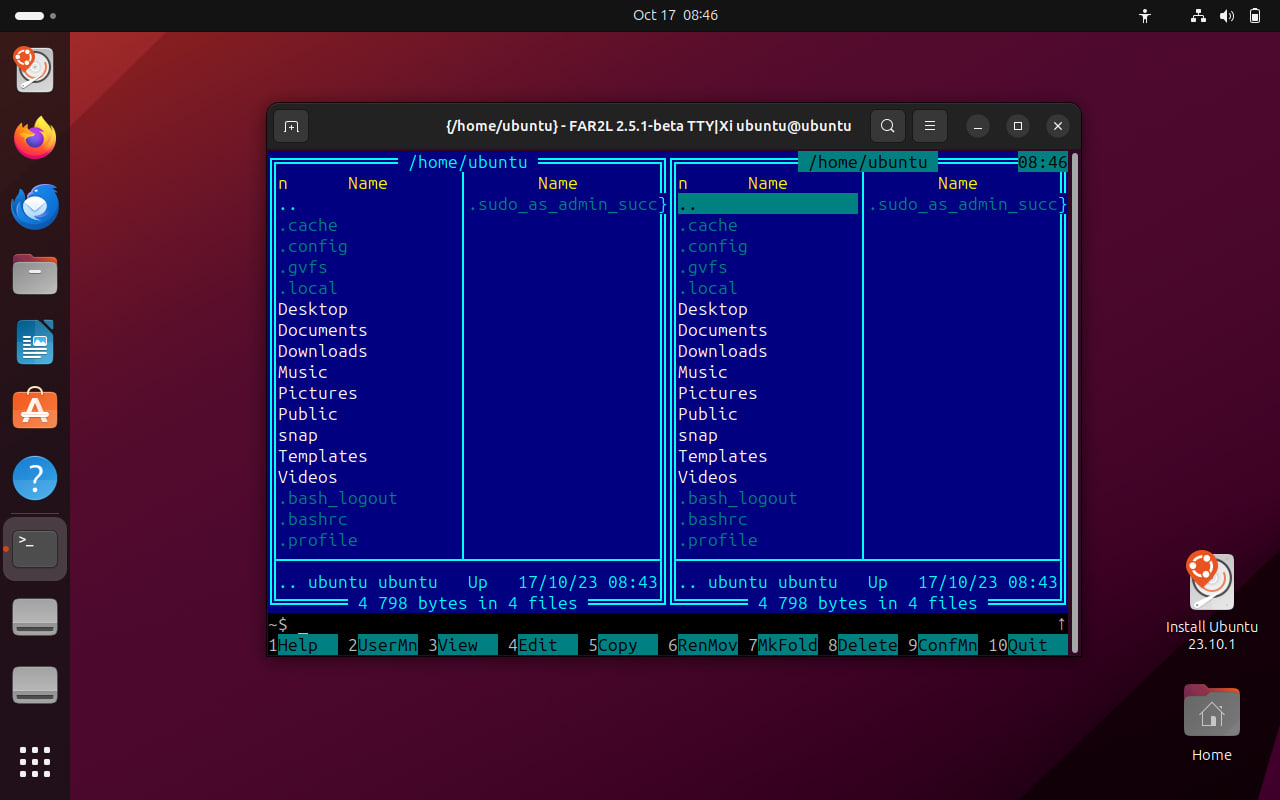Screen dimensions: 1280x800
Task: Click 1 Help in the function key bar
Action: coord(303,645)
